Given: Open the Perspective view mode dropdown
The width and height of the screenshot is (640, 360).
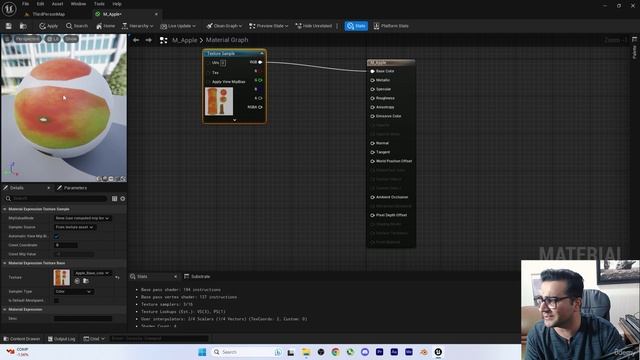Looking at the screenshot, I should pos(27,39).
